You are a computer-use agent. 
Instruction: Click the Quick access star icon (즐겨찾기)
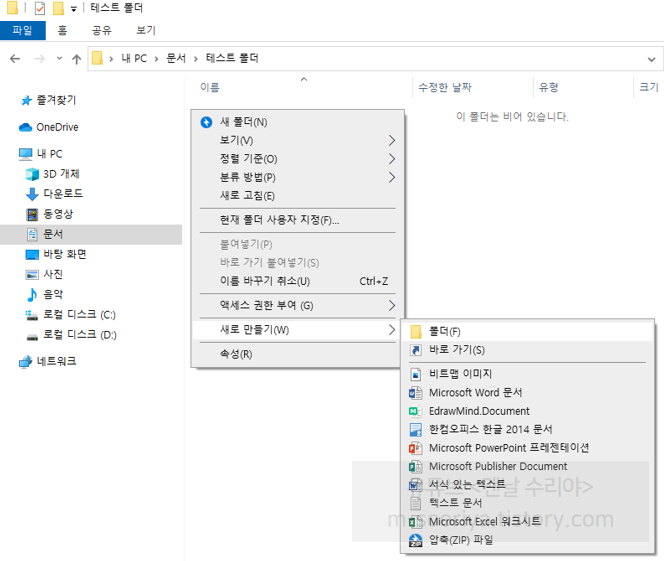coord(26,100)
